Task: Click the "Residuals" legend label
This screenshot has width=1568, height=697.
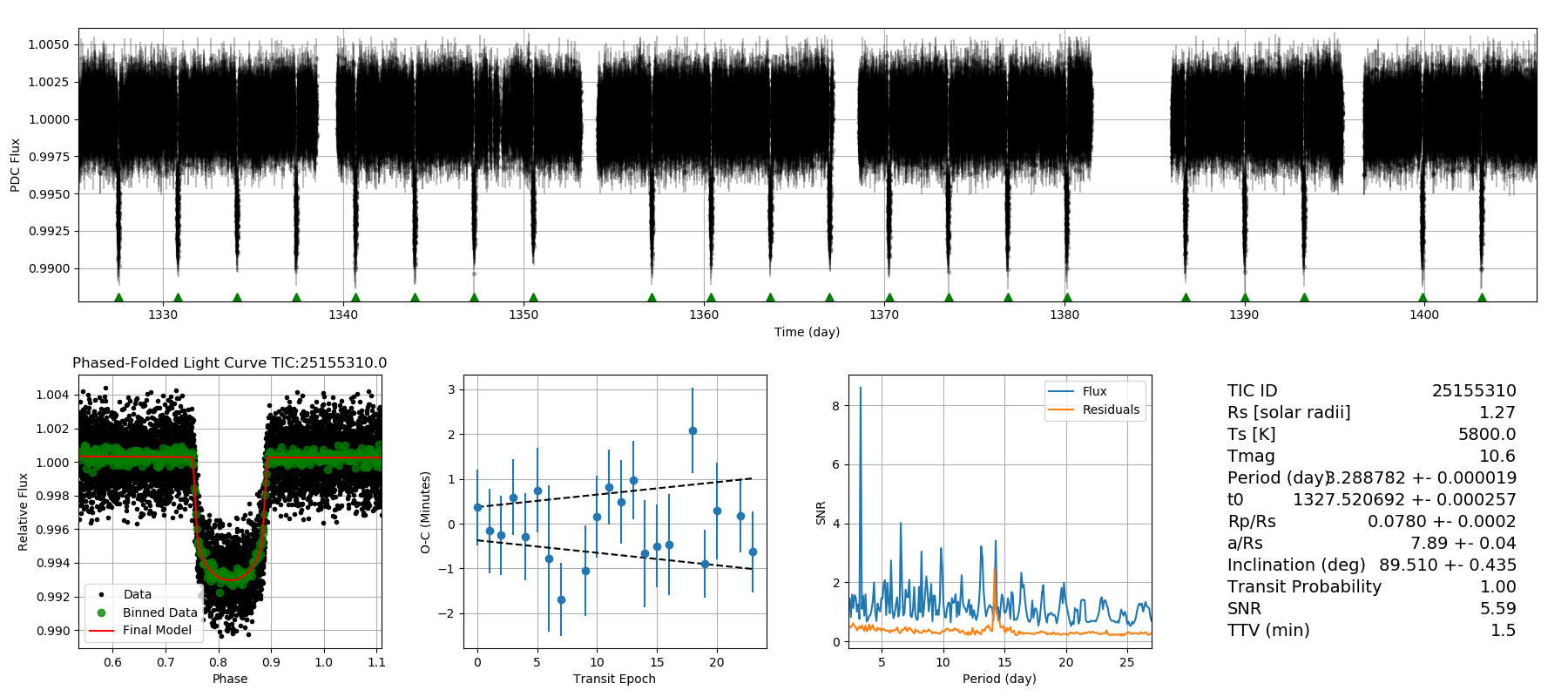Action: pyautogui.click(x=1111, y=409)
